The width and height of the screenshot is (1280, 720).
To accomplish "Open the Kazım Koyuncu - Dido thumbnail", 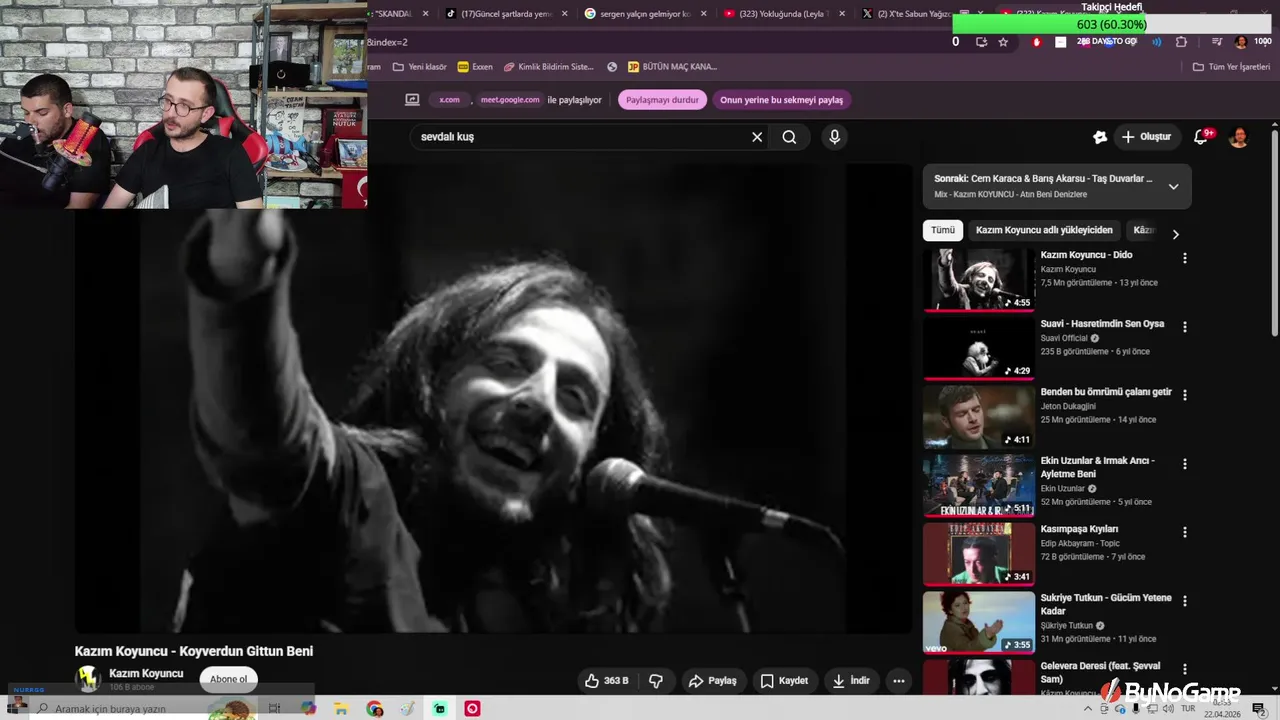I will click(x=979, y=280).
